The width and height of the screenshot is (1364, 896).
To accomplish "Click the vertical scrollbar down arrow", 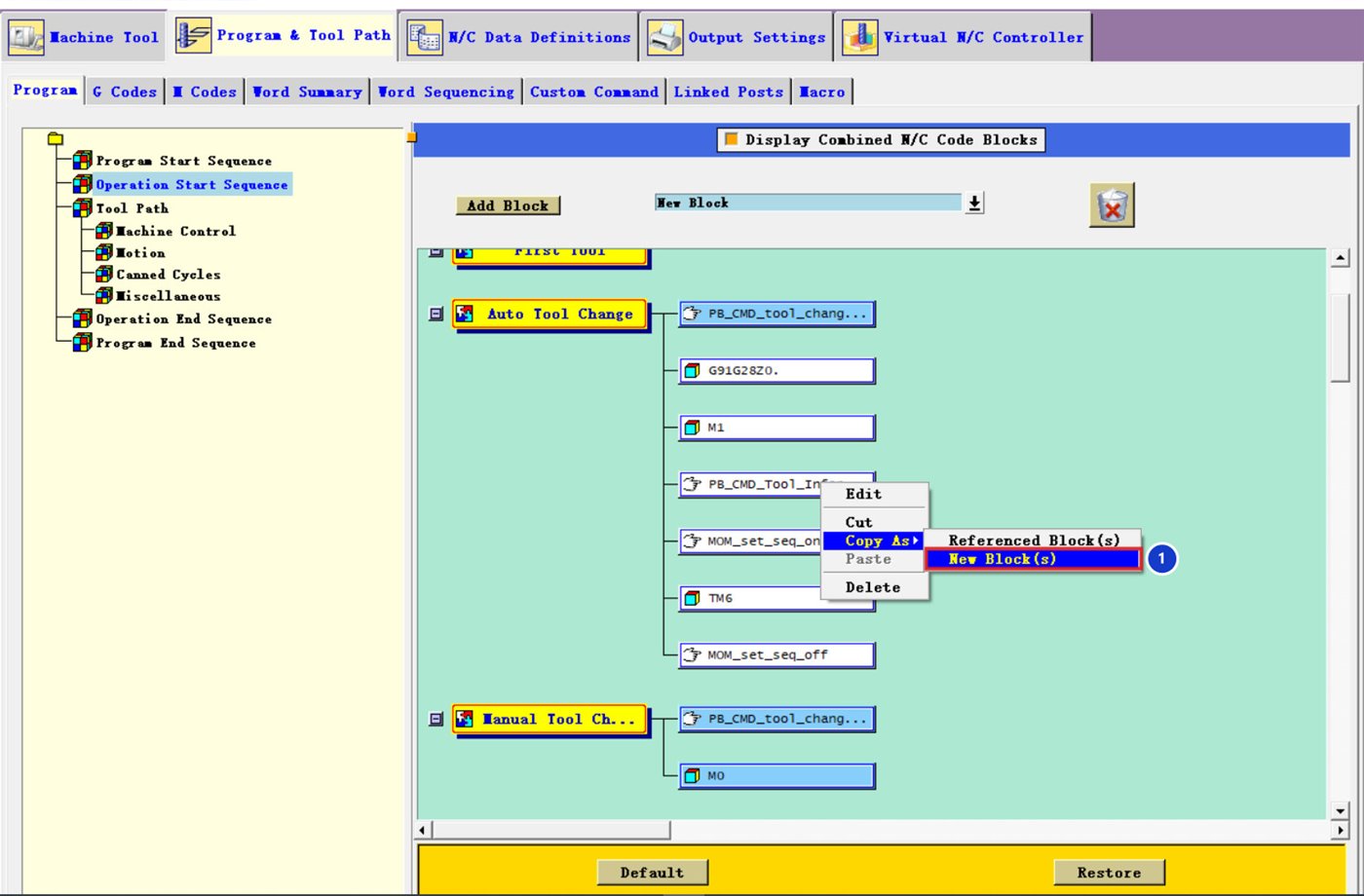I will click(x=1341, y=810).
